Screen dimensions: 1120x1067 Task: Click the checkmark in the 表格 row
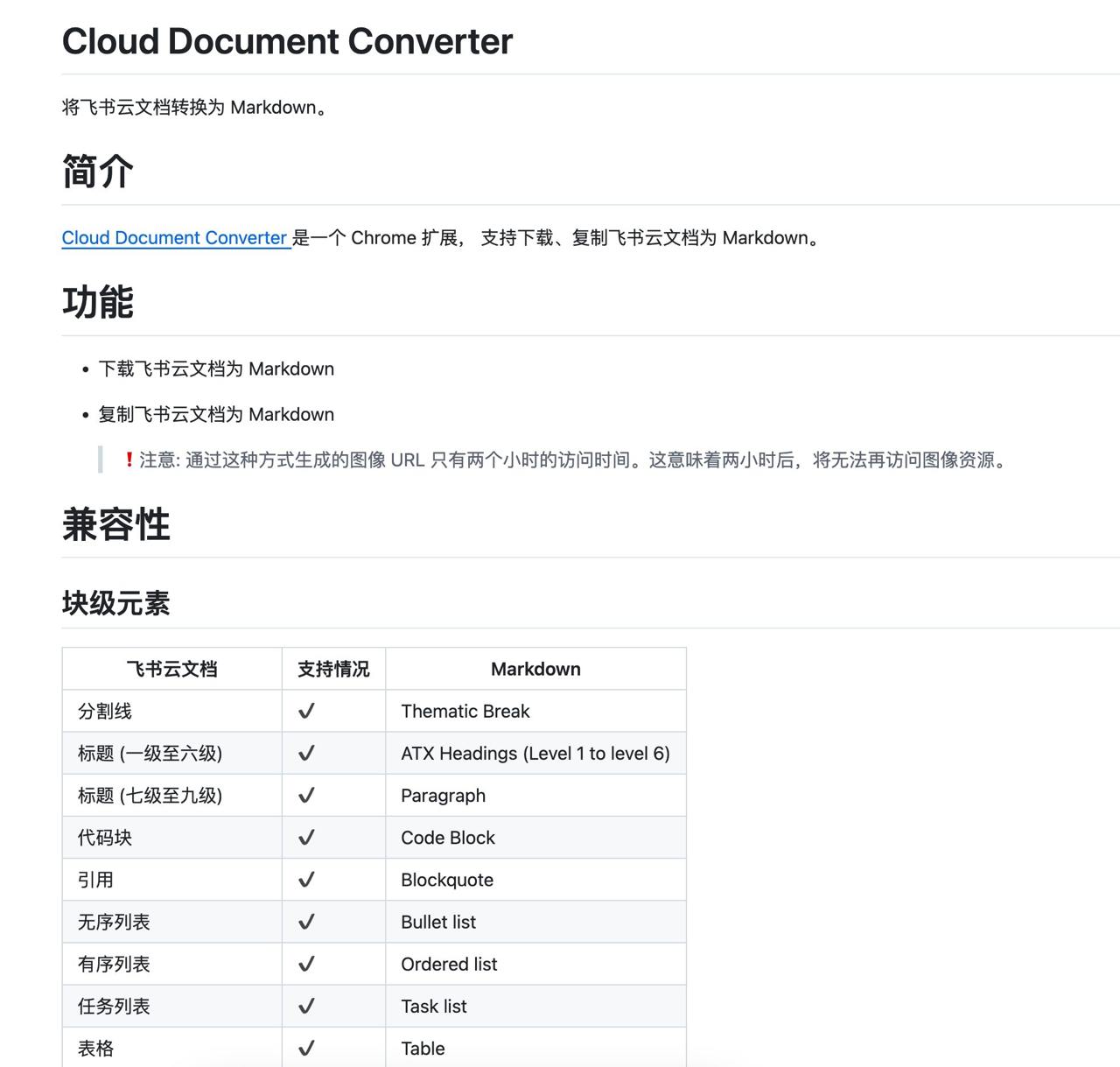point(306,1048)
